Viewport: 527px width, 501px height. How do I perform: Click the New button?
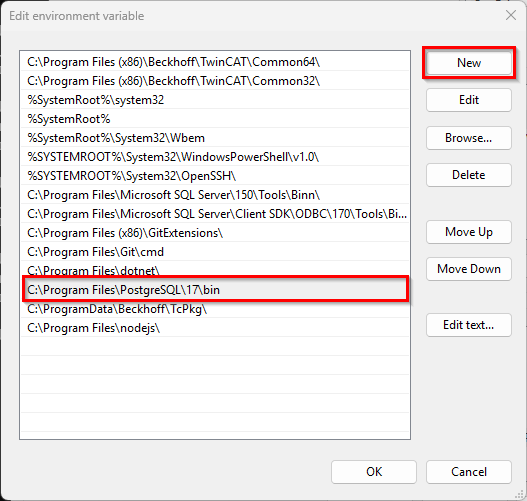[x=469, y=63]
